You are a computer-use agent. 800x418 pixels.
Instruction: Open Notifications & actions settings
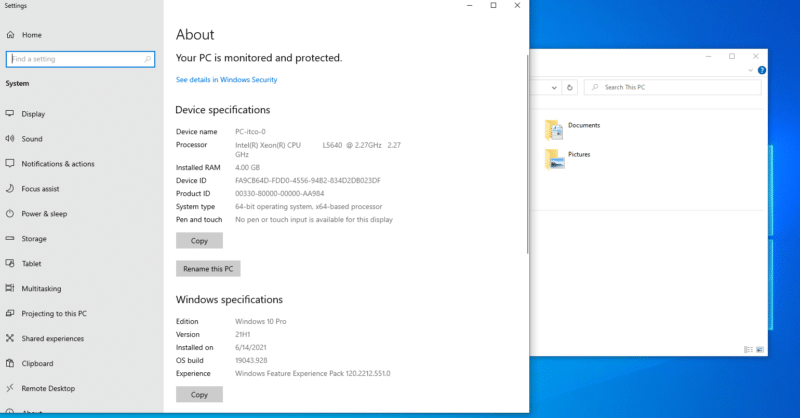57,164
